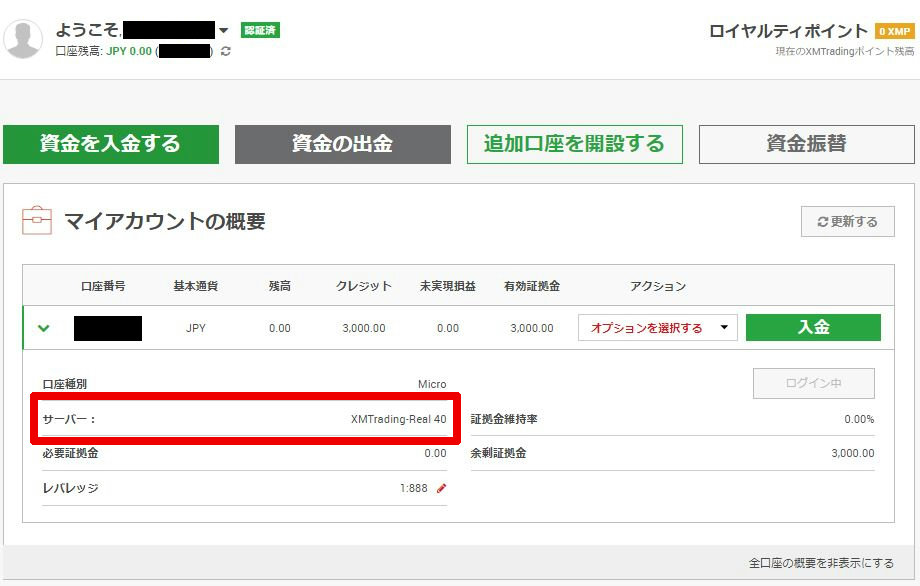Edit leverage by clicking the pencil icon
920x586 pixels.
click(441, 489)
